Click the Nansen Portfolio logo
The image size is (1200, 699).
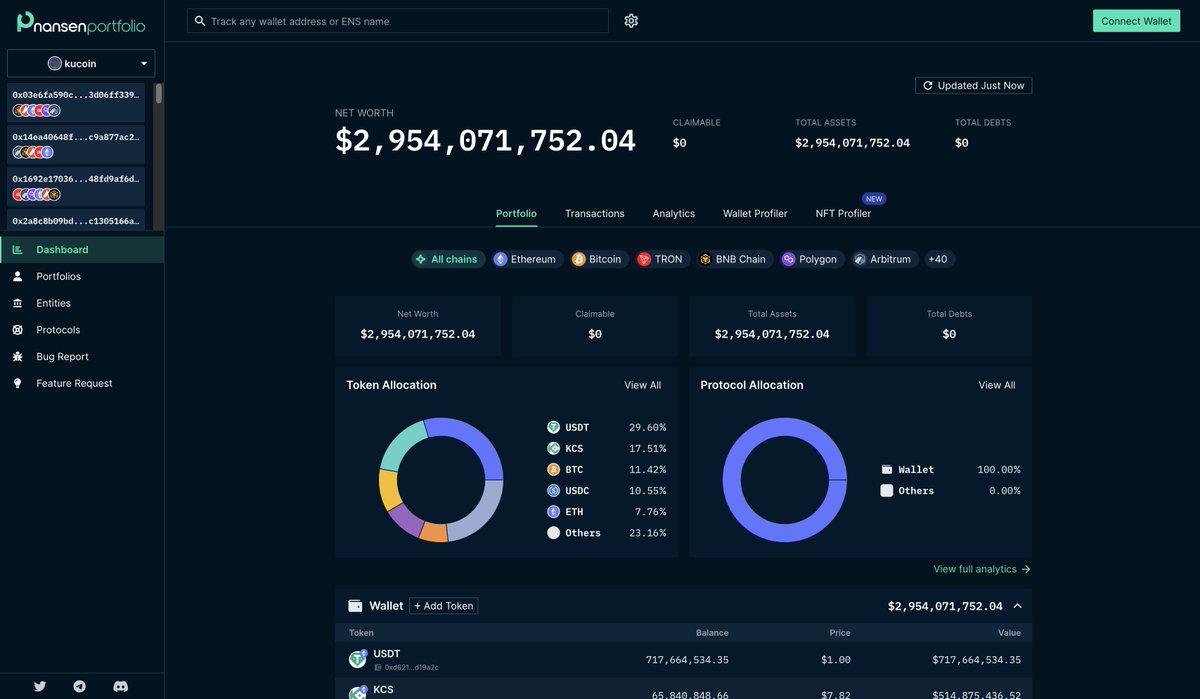point(81,22)
